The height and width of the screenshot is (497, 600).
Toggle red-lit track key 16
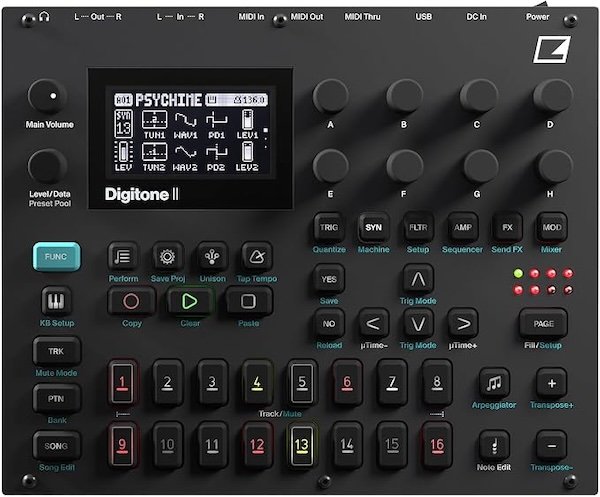pos(437,445)
